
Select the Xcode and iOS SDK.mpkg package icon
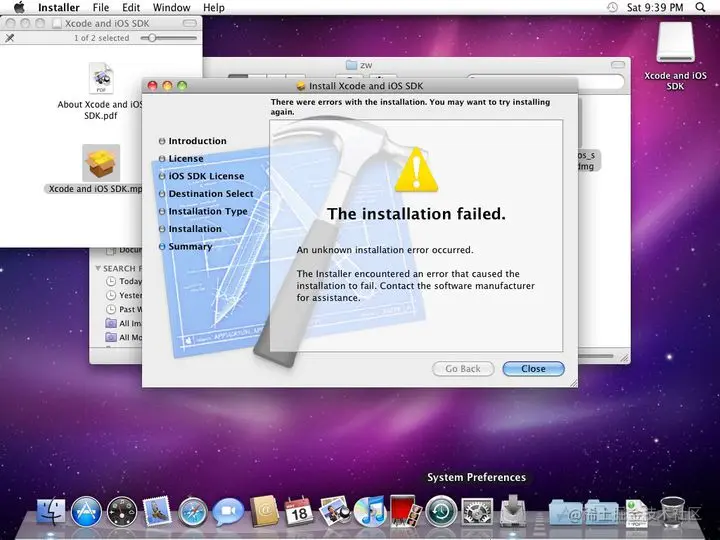pyautogui.click(x=101, y=163)
